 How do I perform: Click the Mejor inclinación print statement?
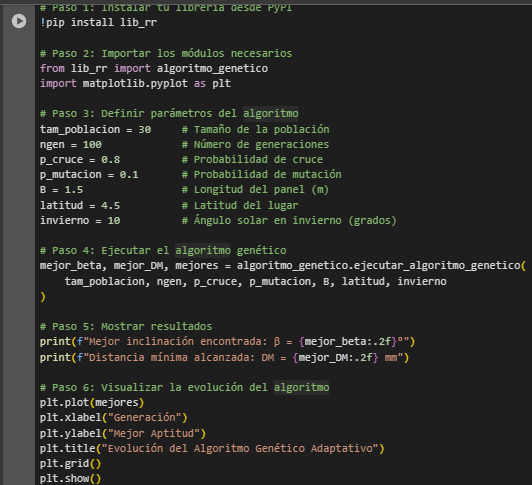click(227, 341)
